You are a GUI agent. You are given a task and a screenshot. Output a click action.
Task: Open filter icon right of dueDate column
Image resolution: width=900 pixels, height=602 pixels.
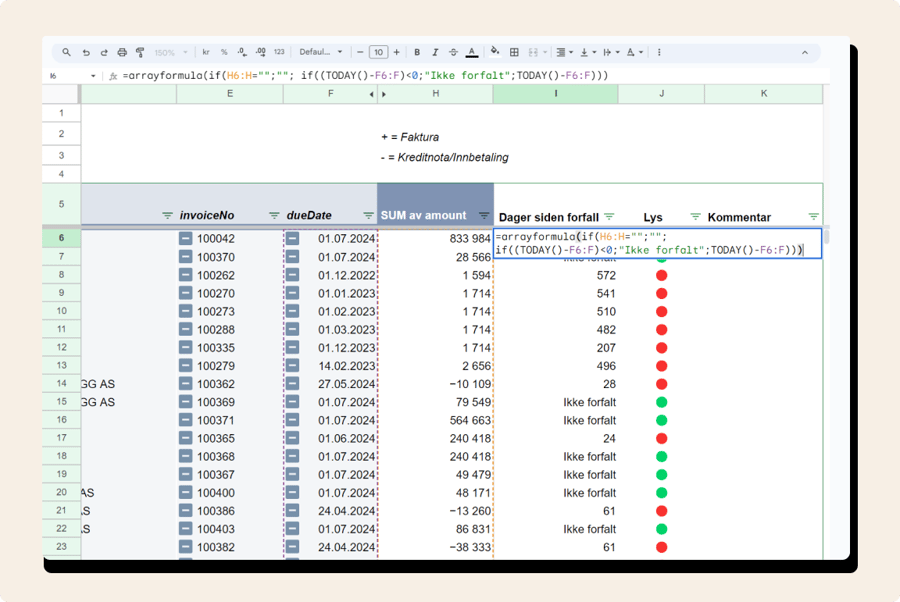[x=368, y=216]
